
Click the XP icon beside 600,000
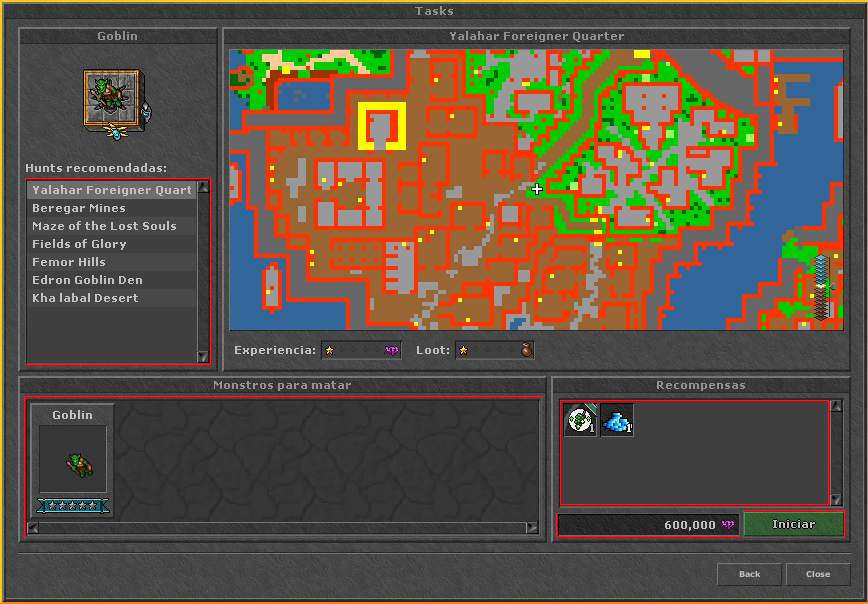727,524
